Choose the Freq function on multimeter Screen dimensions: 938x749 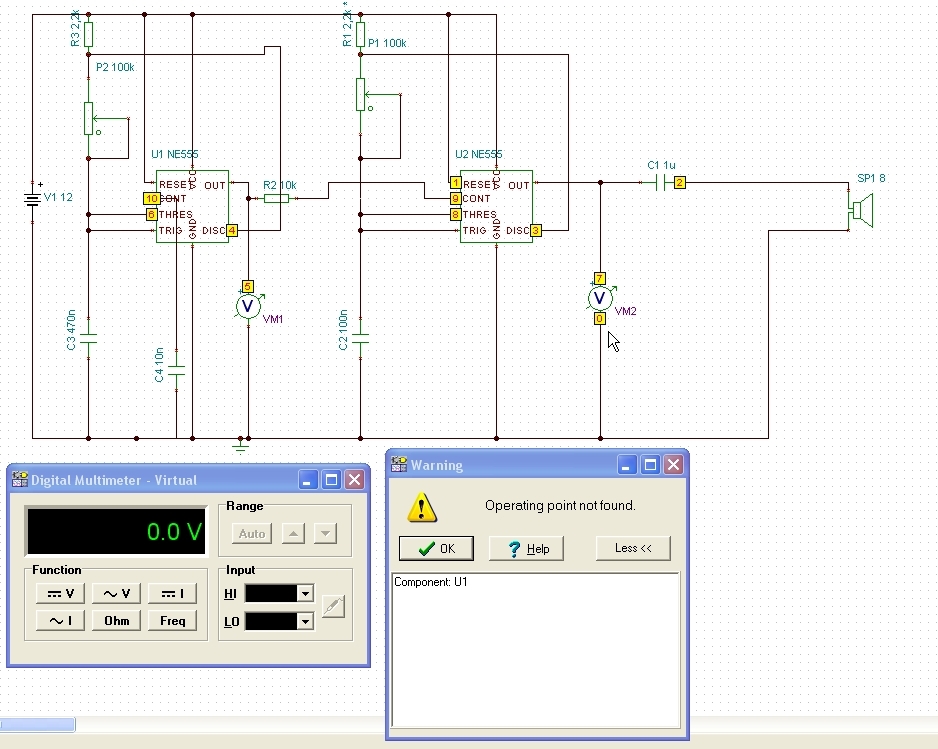[172, 620]
